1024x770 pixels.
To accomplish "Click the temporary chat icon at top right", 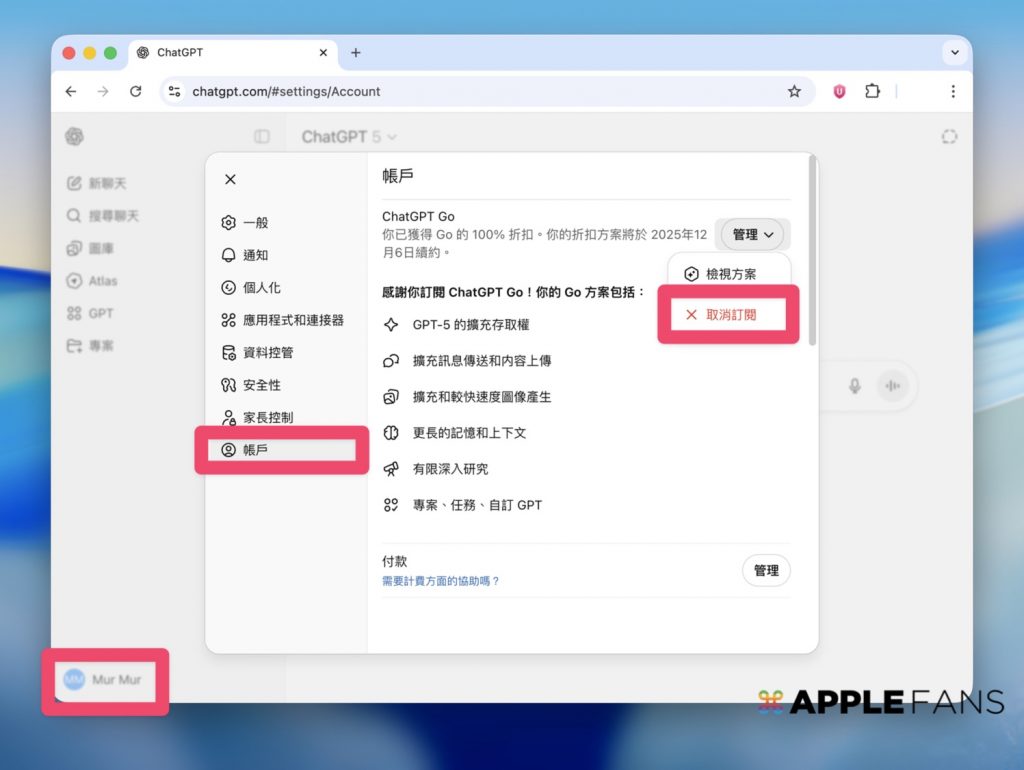I will tap(949, 137).
